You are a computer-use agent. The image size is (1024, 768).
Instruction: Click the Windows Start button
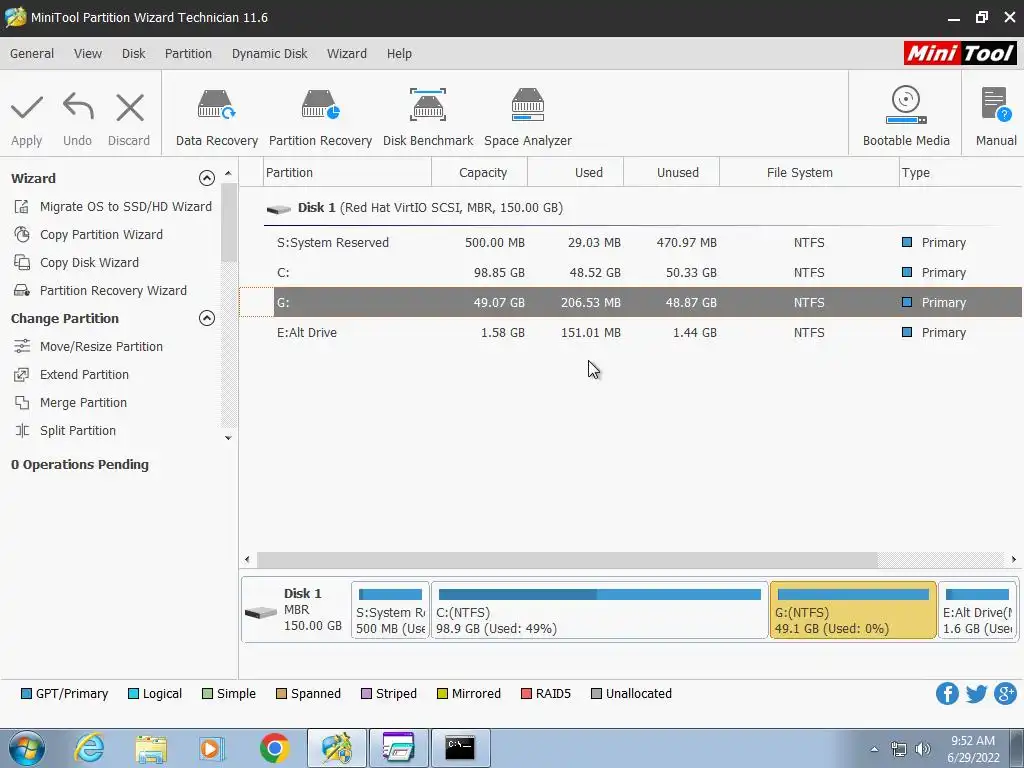click(26, 748)
